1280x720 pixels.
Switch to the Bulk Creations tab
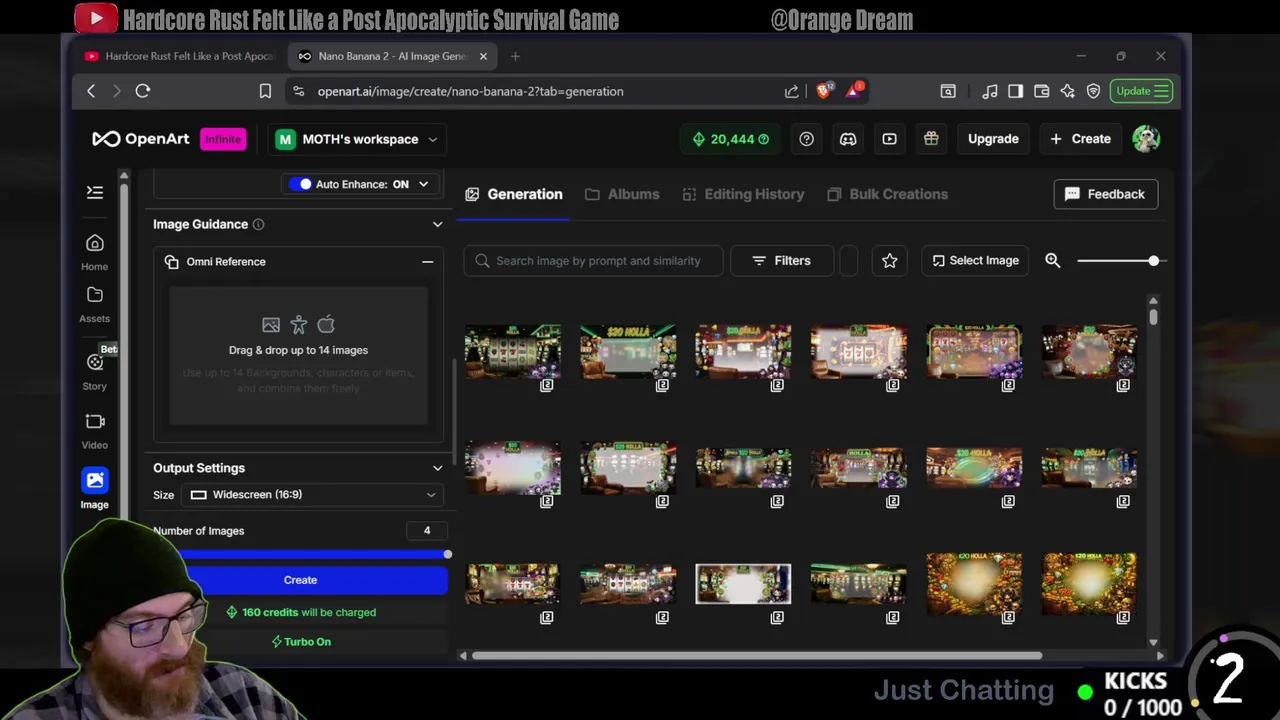887,194
